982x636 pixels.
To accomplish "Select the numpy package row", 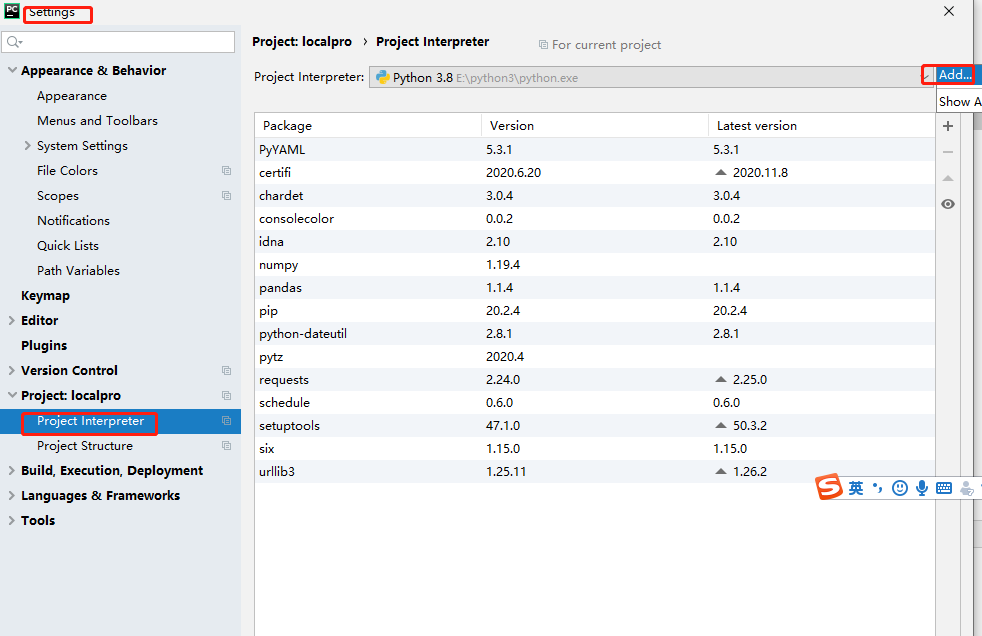I will 595,265.
